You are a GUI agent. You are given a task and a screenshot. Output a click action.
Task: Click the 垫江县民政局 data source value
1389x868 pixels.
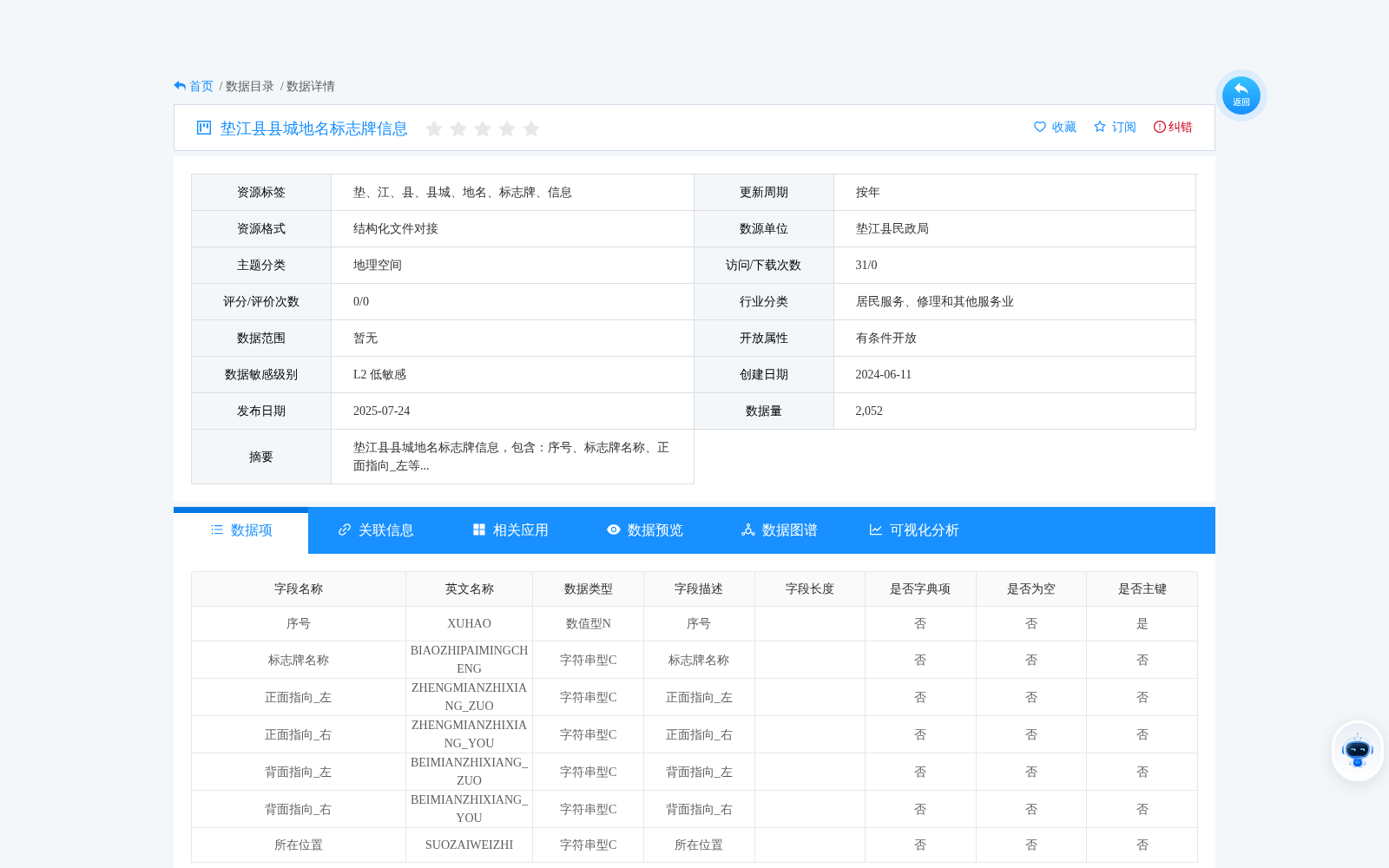(x=892, y=228)
